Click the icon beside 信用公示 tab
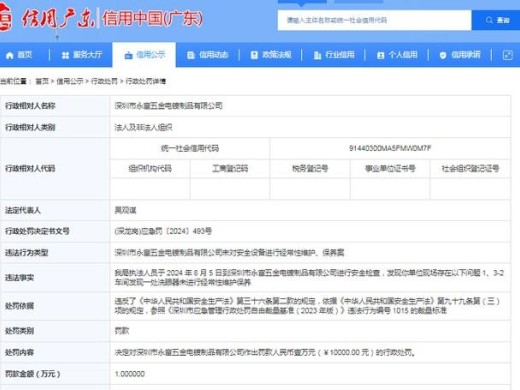 [x=128, y=55]
